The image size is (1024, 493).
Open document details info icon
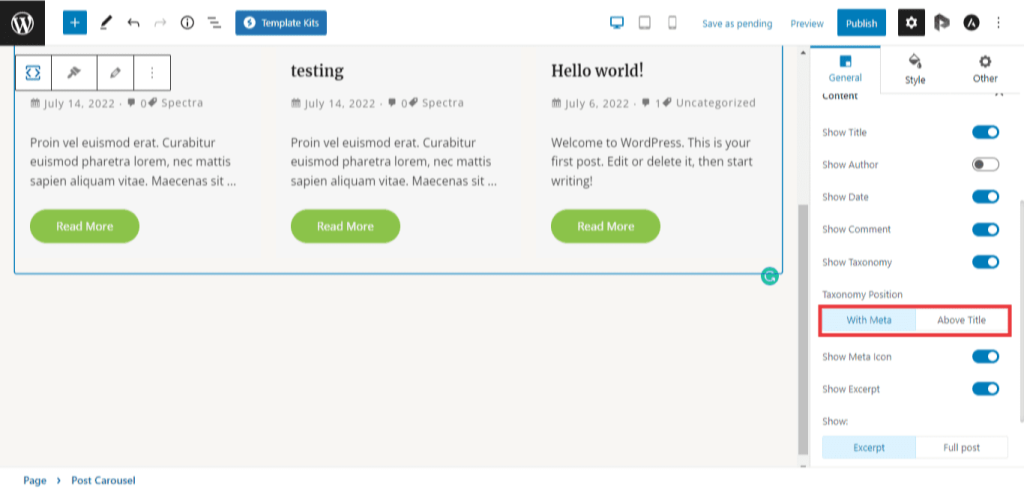pos(187,22)
